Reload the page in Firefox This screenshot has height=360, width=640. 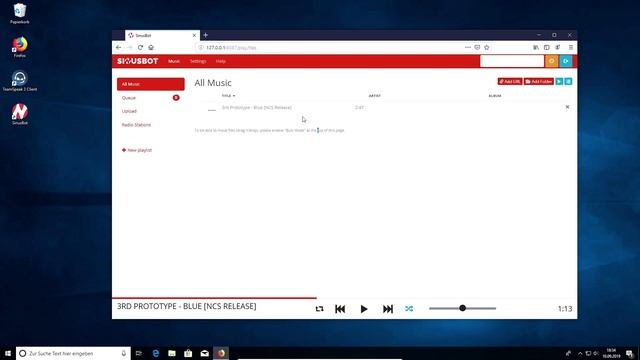point(140,47)
